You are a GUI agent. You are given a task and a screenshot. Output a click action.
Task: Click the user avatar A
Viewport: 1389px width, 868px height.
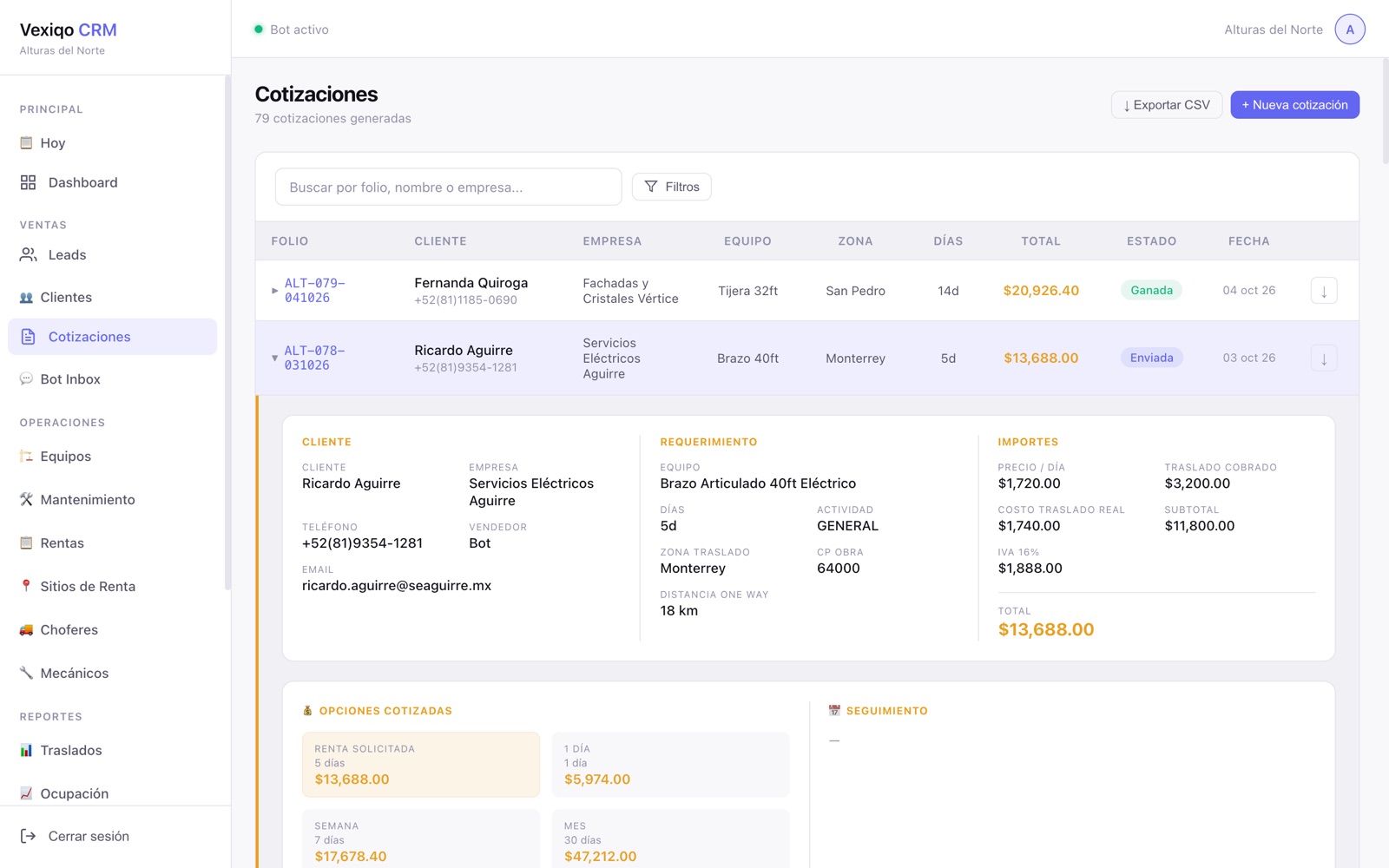[x=1350, y=30]
